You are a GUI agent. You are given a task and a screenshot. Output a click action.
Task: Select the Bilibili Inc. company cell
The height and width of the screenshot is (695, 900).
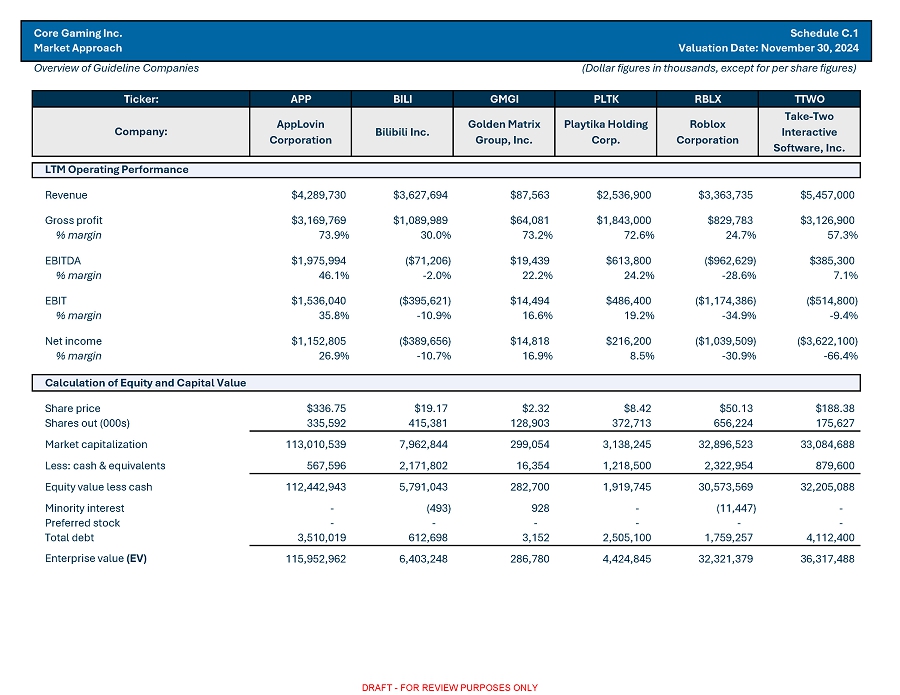pos(402,132)
